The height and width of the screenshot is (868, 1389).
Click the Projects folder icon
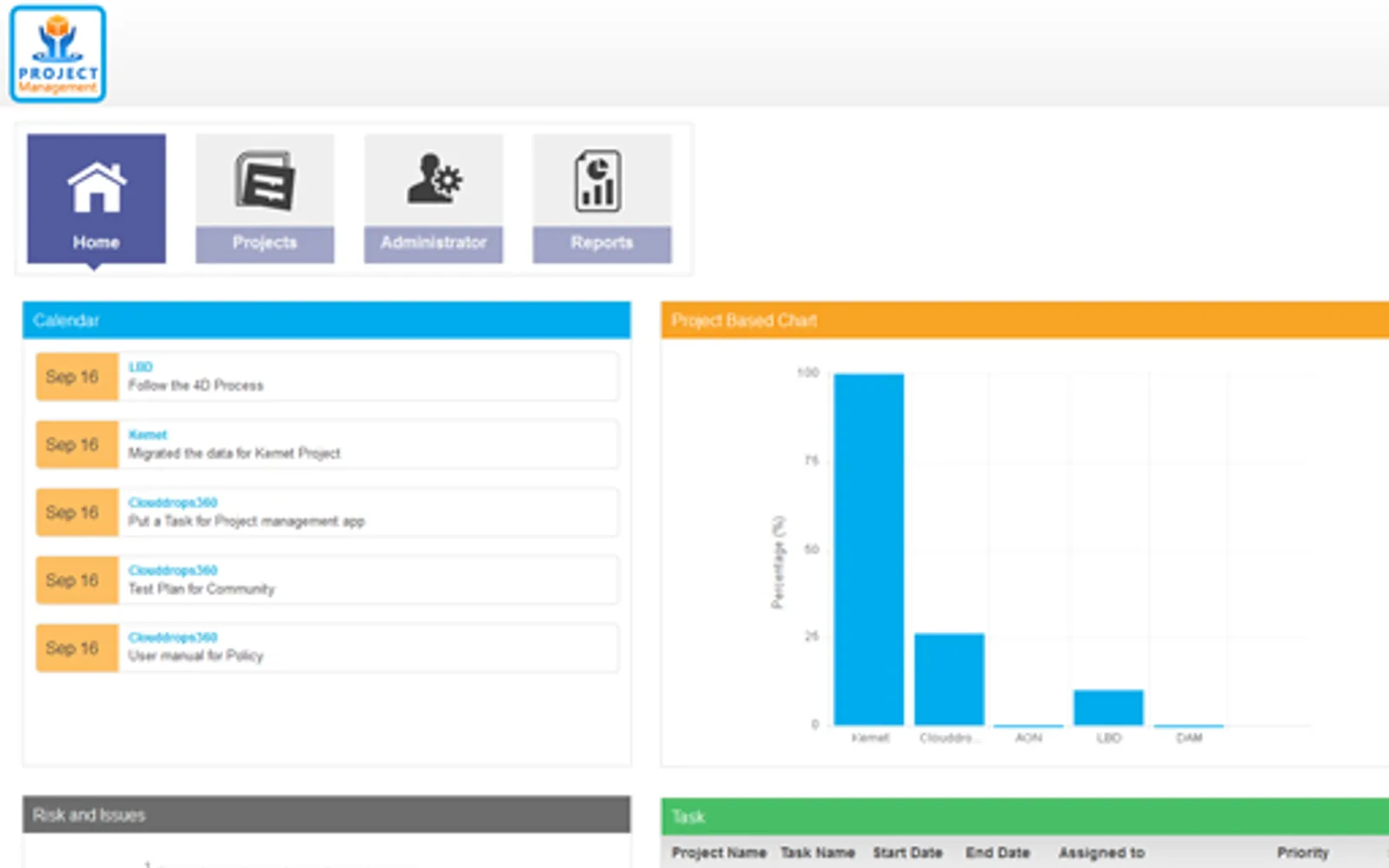(265, 181)
